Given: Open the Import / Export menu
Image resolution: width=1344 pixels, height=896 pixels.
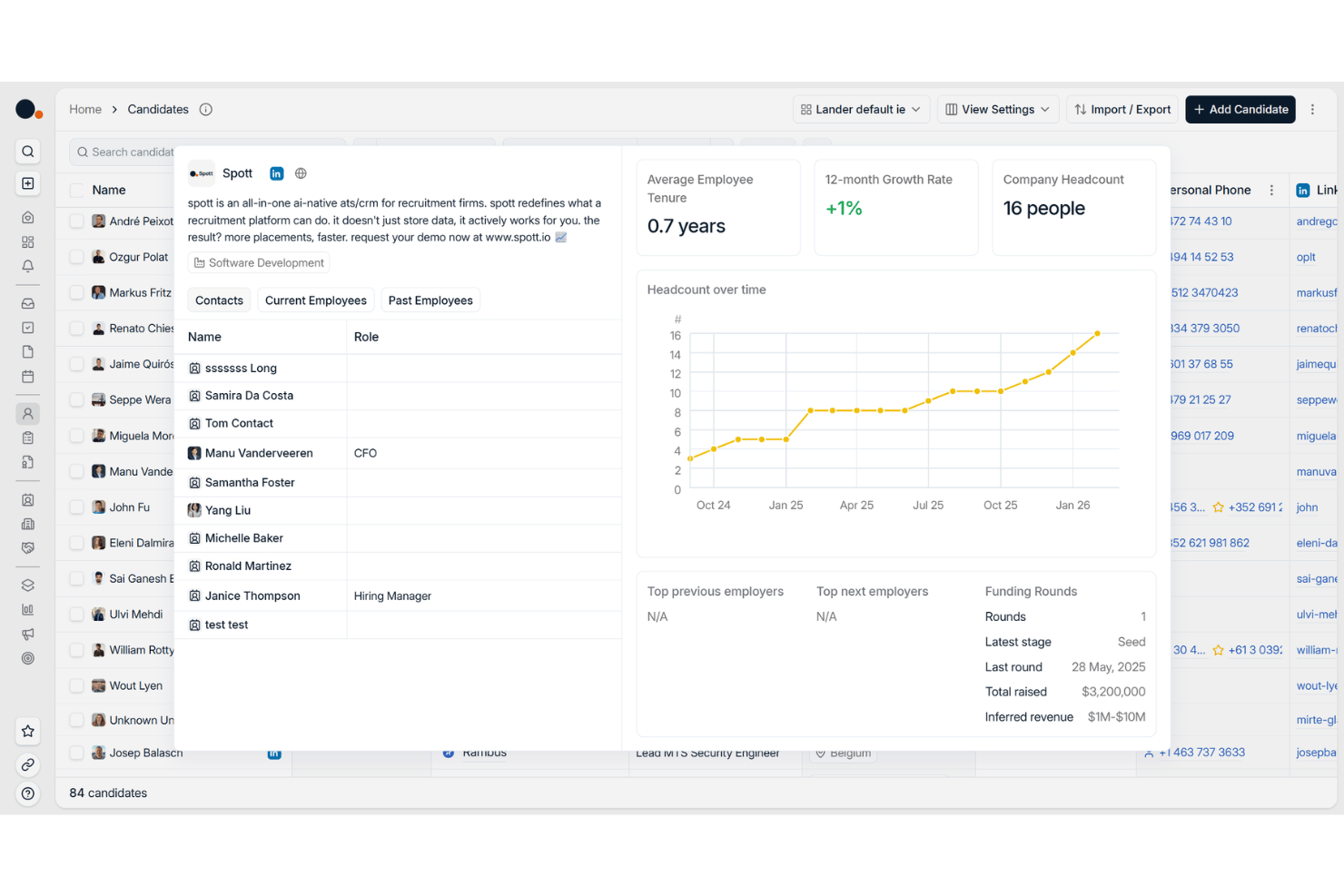Looking at the screenshot, I should [1122, 109].
